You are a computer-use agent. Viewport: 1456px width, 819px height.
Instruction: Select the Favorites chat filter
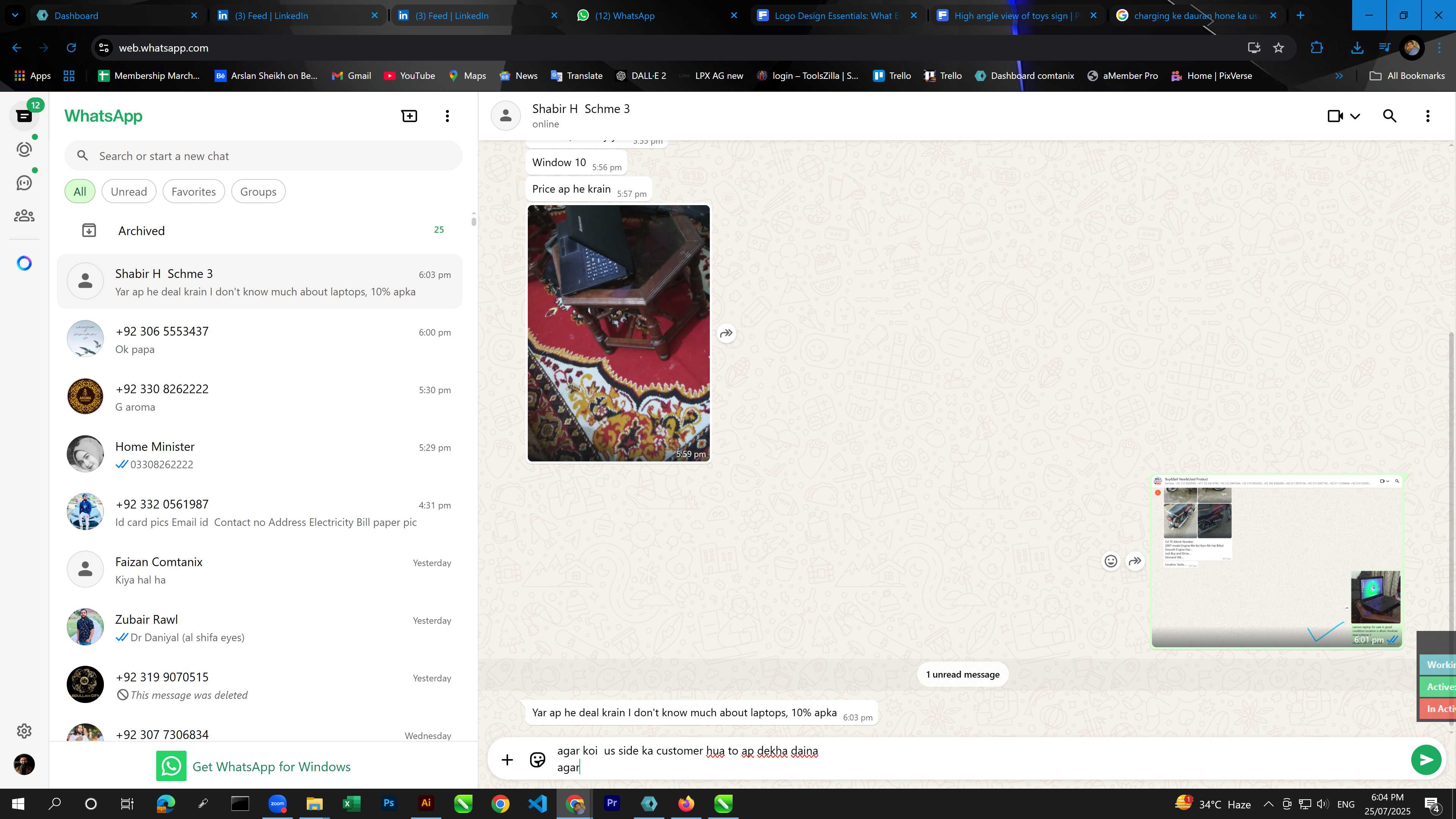[x=193, y=191]
